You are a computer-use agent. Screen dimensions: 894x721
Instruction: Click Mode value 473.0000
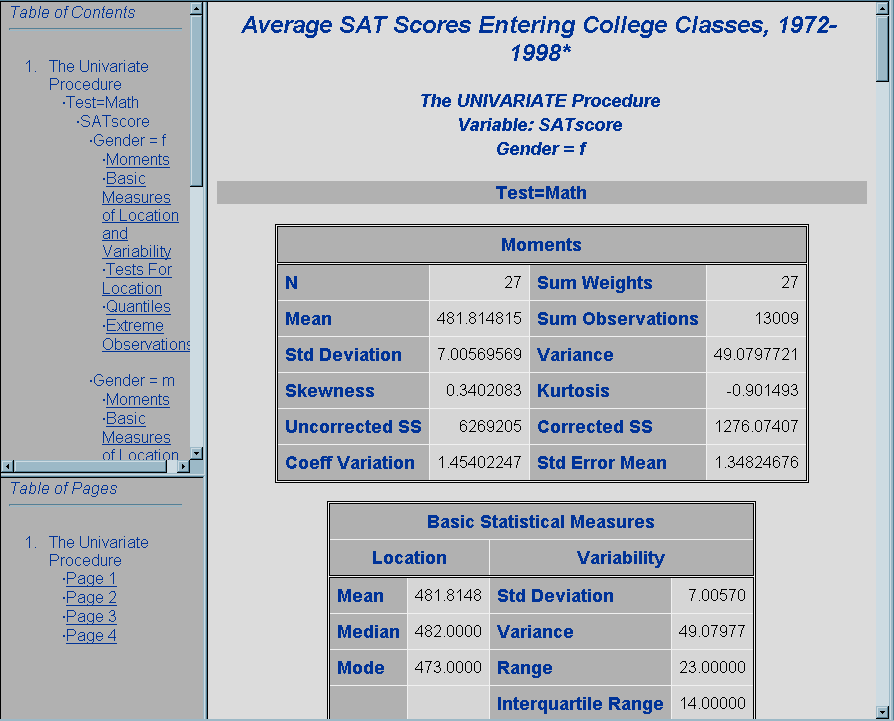click(448, 667)
